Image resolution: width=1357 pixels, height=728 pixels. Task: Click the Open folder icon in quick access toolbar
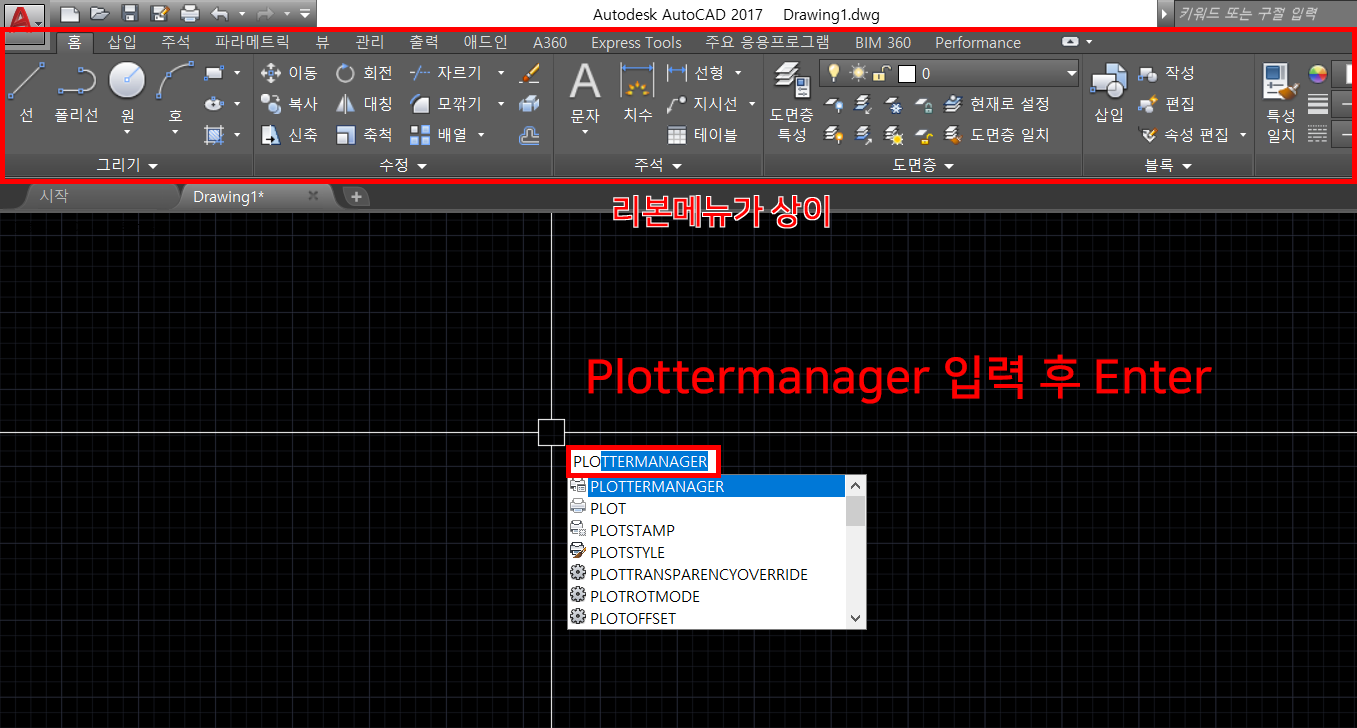click(x=99, y=13)
